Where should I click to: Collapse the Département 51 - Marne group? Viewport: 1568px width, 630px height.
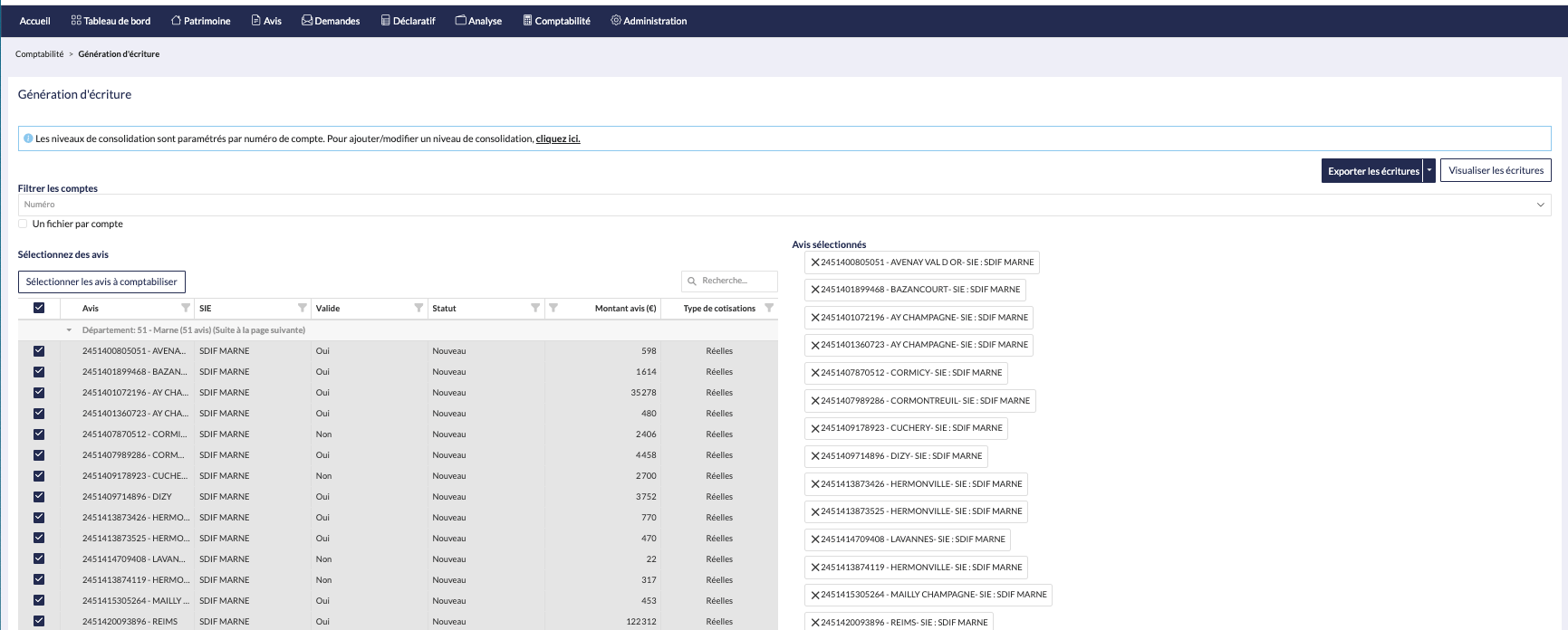click(69, 330)
